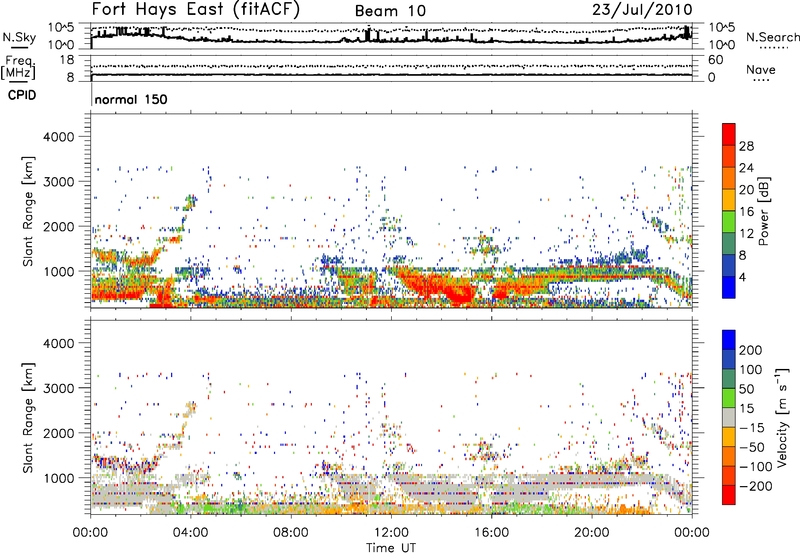This screenshot has width=800, height=554.
Task: Click the velocity panel "Slant Range [km]" label
Action: pyautogui.click(x=28, y=418)
